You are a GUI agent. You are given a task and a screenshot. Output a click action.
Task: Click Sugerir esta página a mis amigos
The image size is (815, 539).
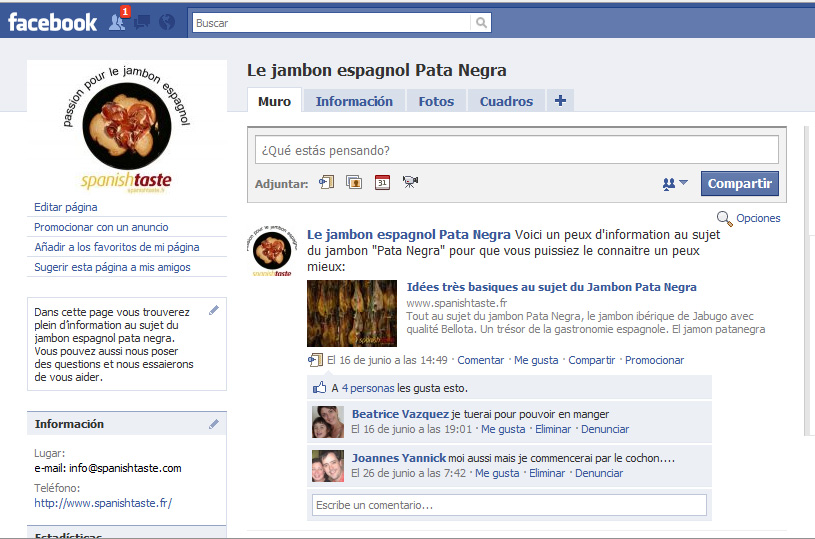112,267
